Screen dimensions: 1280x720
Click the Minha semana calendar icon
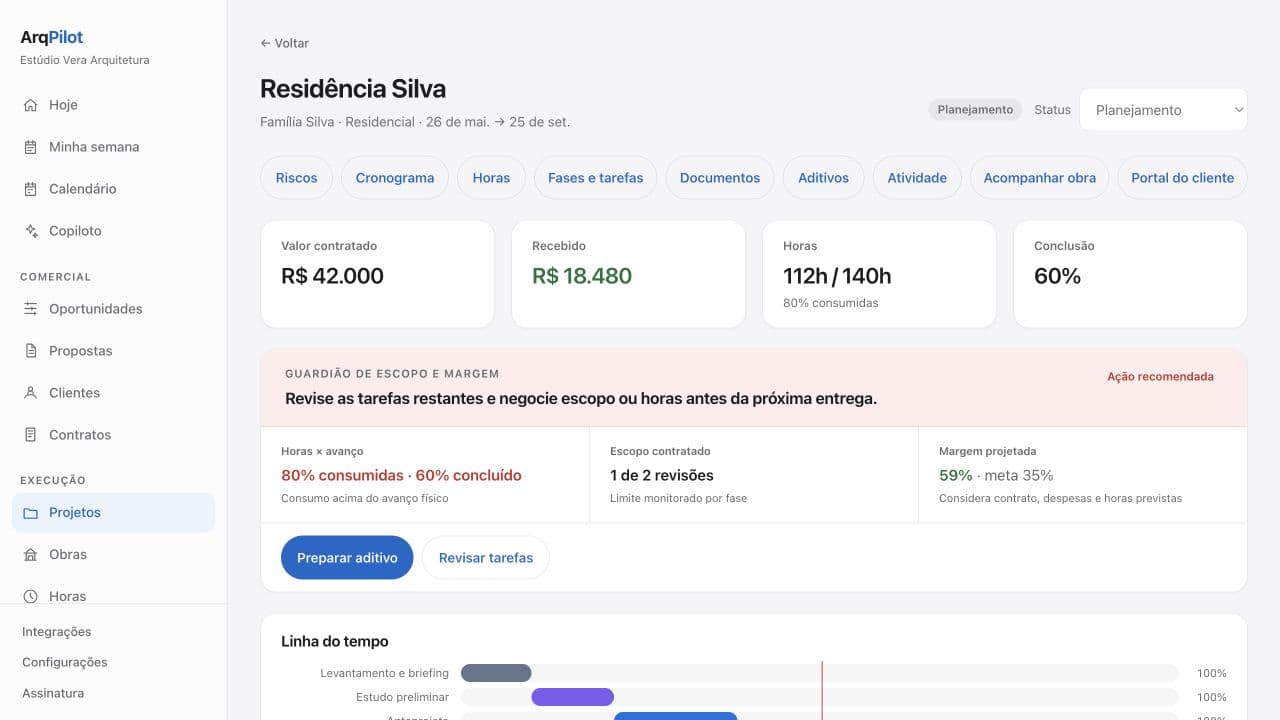point(30,147)
